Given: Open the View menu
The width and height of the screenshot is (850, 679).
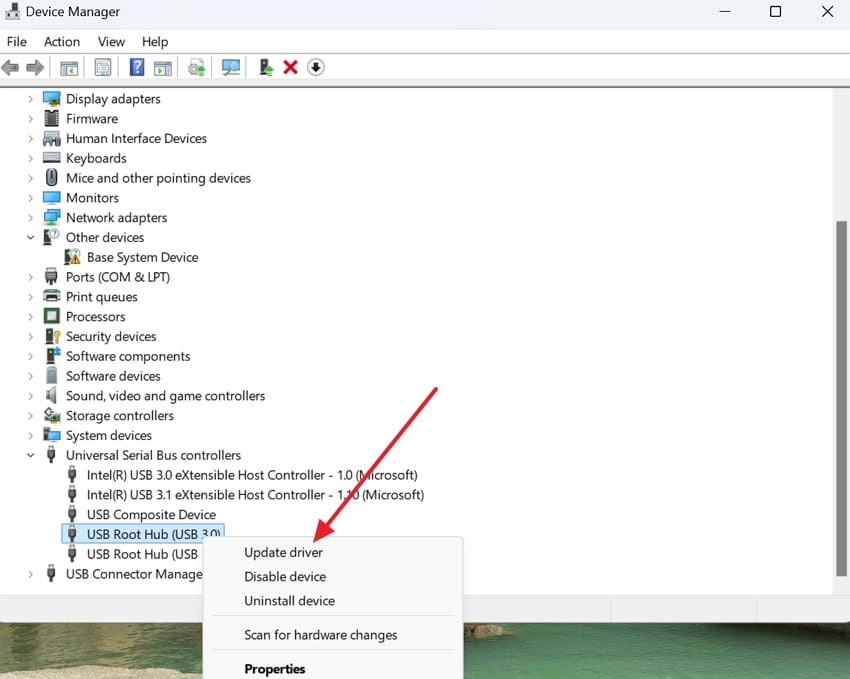Looking at the screenshot, I should pyautogui.click(x=111, y=42).
